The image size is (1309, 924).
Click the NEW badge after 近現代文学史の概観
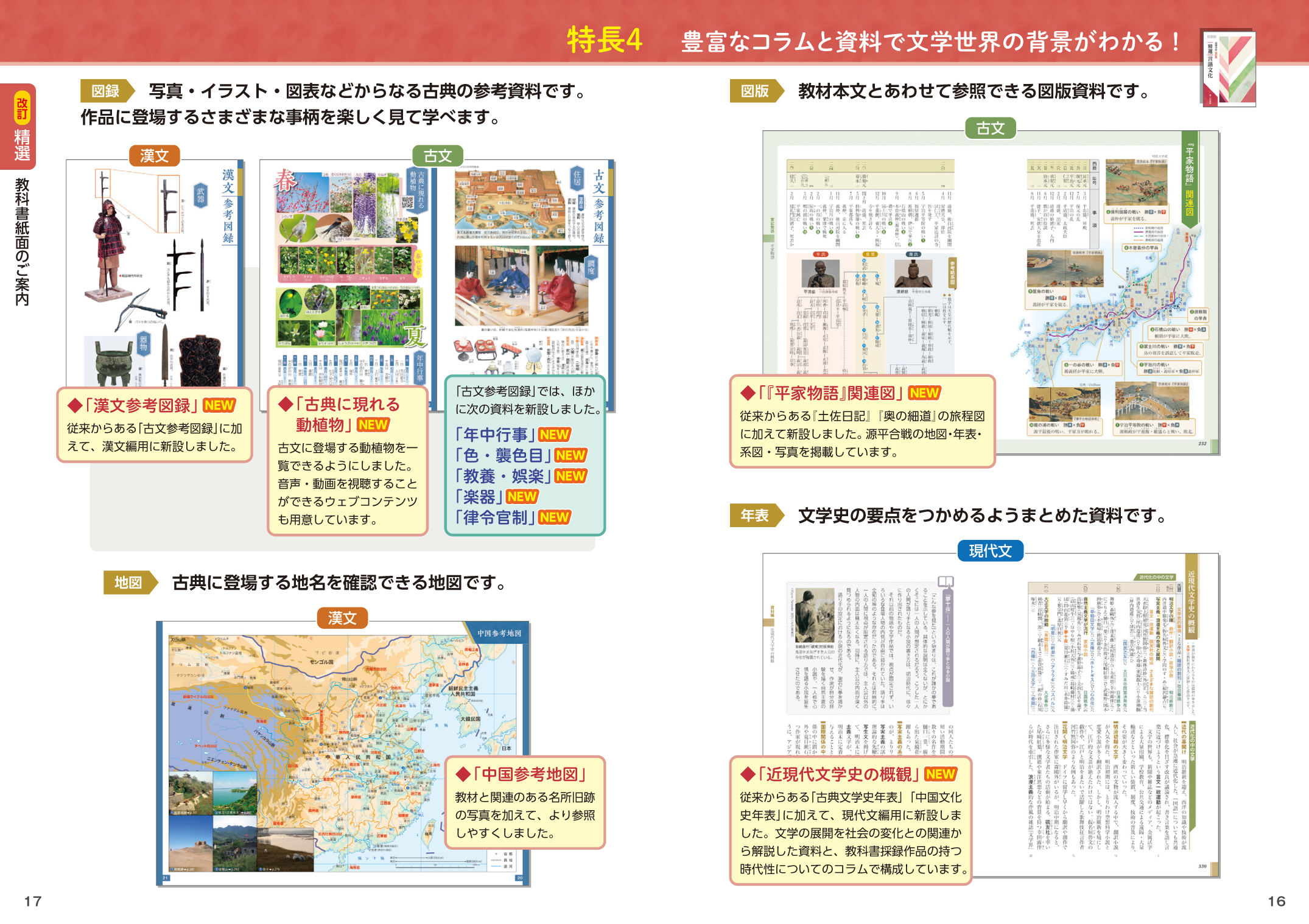click(940, 774)
